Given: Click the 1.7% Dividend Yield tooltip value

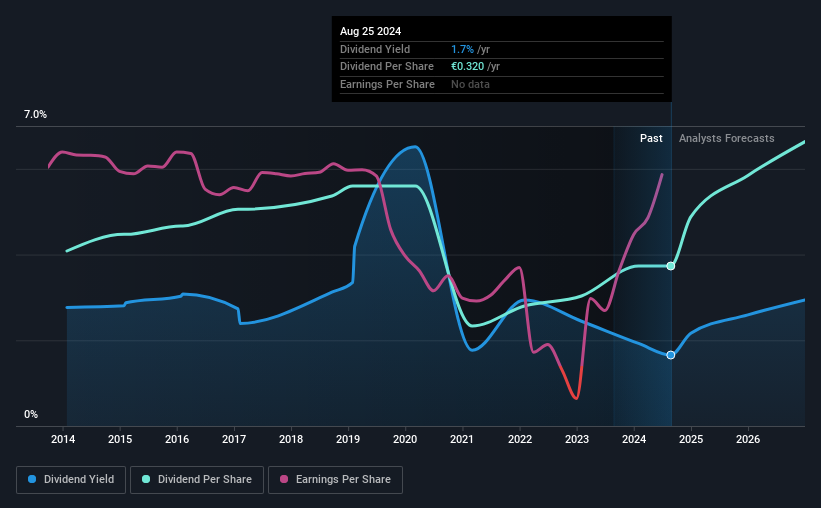Looking at the screenshot, I should [x=462, y=49].
